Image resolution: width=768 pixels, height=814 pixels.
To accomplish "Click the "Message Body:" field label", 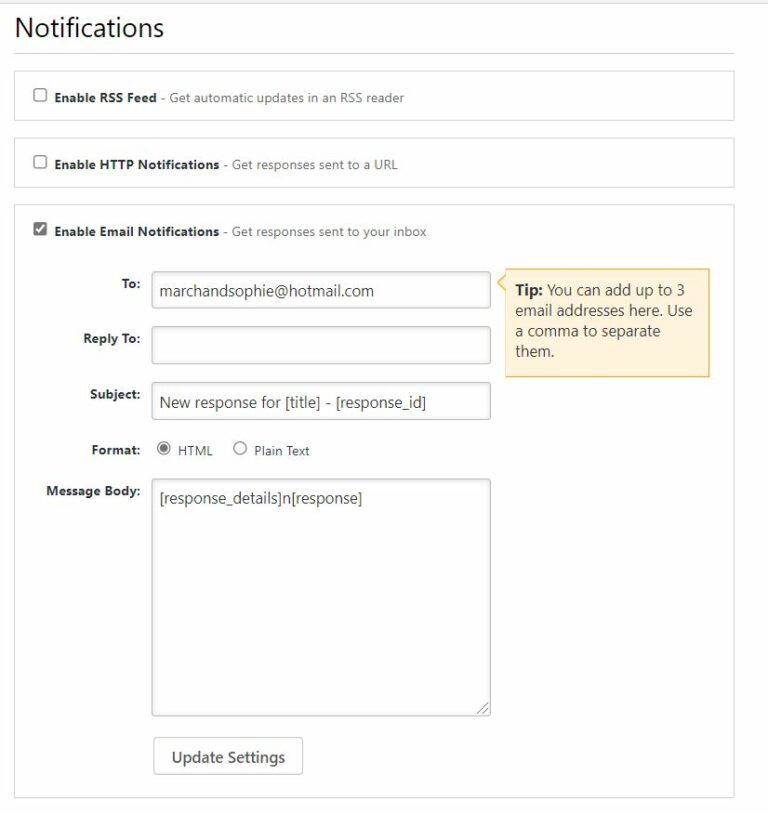I will click(x=93, y=491).
